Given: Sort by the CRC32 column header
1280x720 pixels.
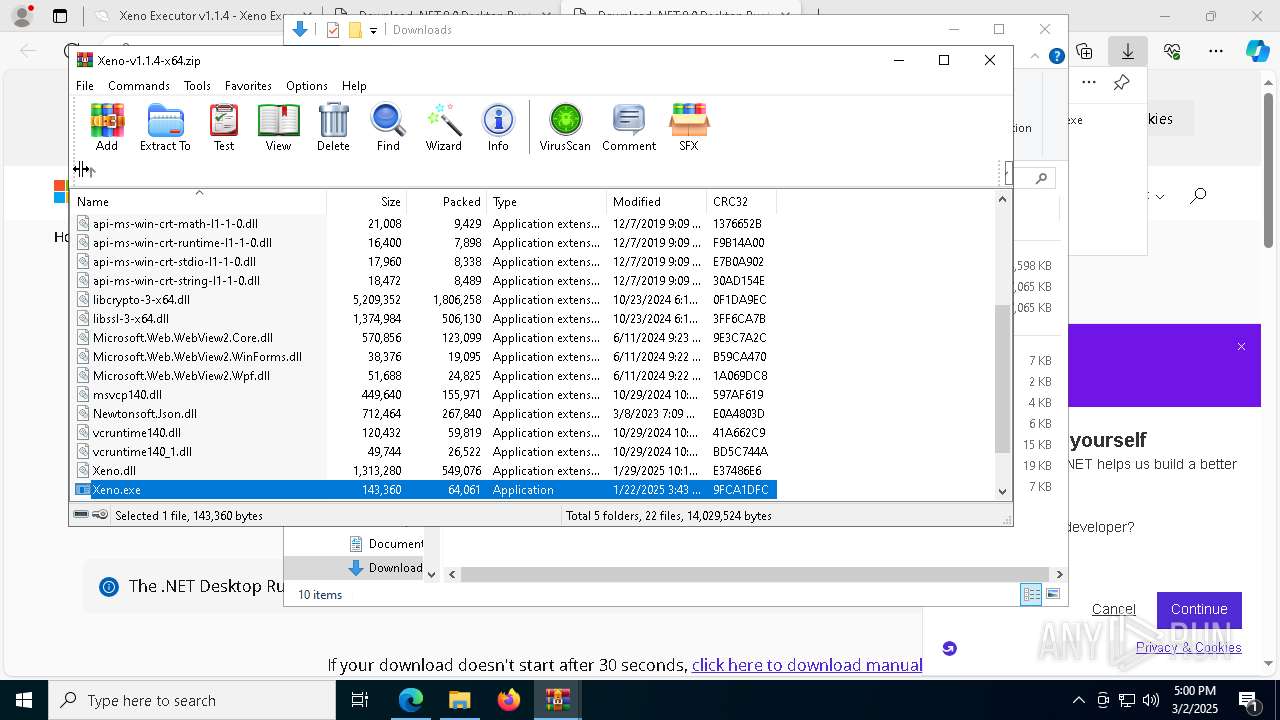Looking at the screenshot, I should [741, 201].
